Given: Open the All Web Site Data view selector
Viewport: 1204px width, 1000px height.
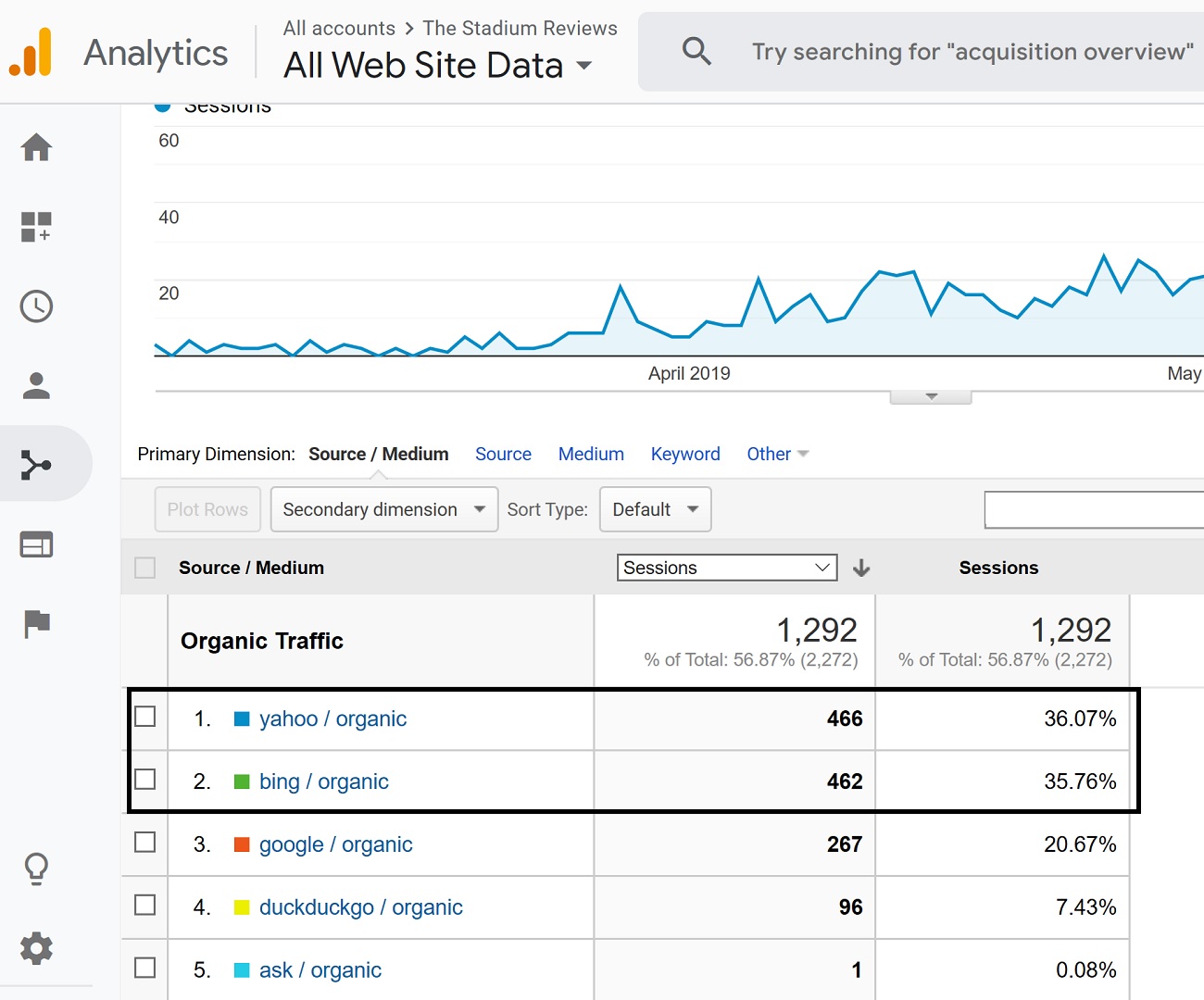Looking at the screenshot, I should [x=438, y=66].
